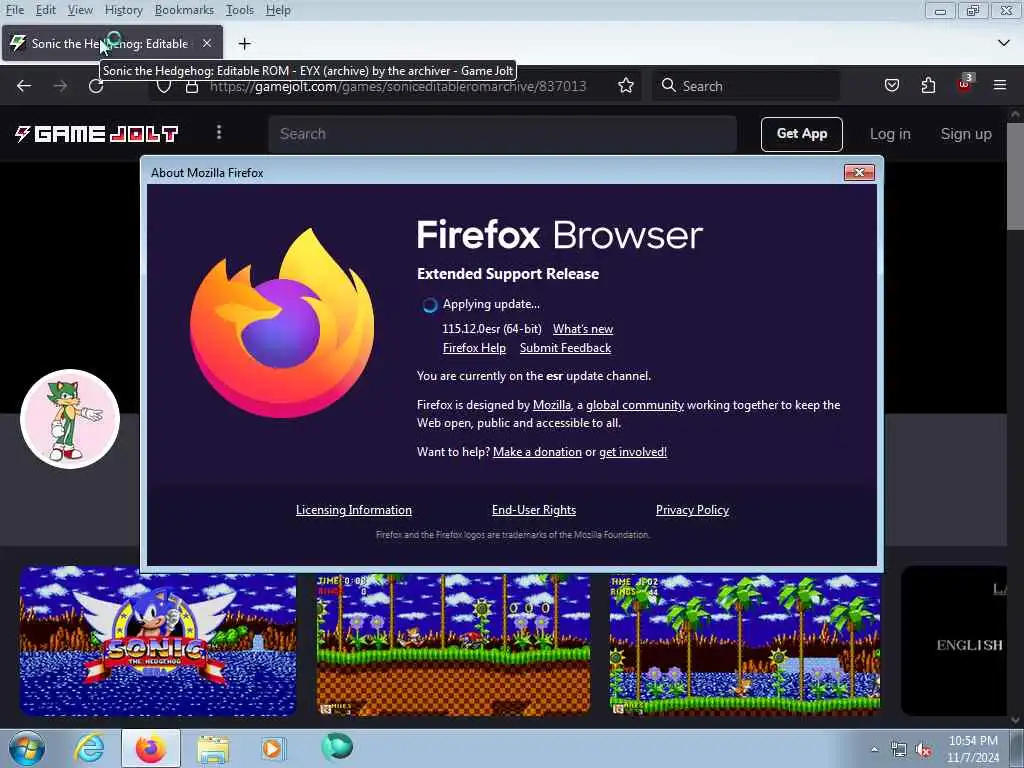Click the What's new link
The image size is (1024, 768).
tap(583, 329)
